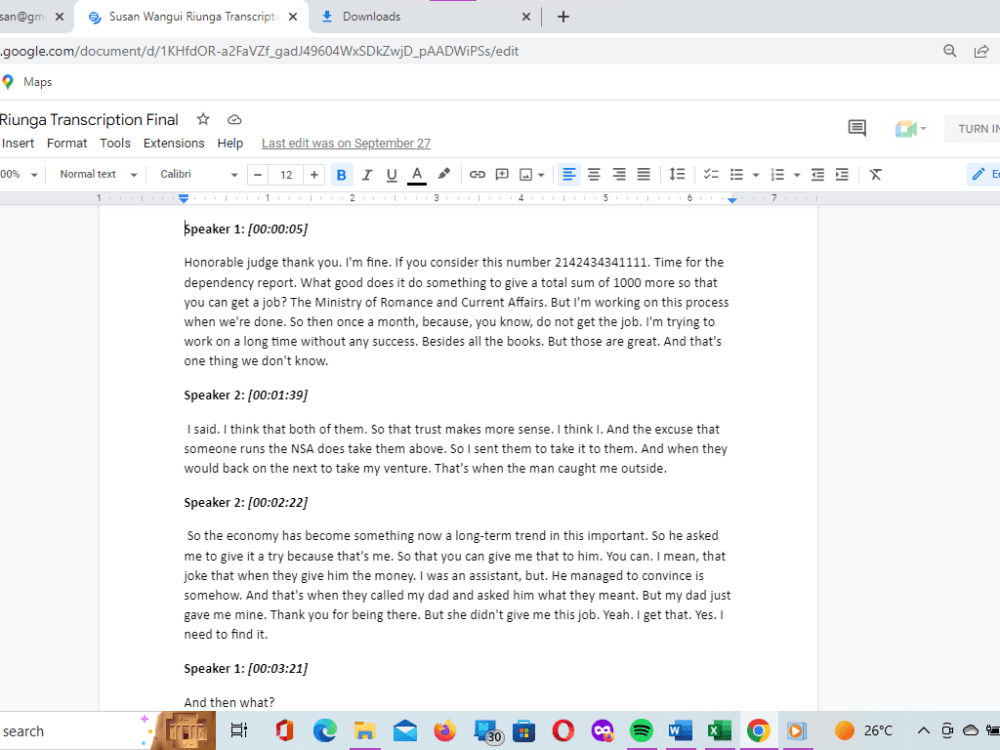Expand numbered list options arrow
The width and height of the screenshot is (1000, 750).
point(797,175)
